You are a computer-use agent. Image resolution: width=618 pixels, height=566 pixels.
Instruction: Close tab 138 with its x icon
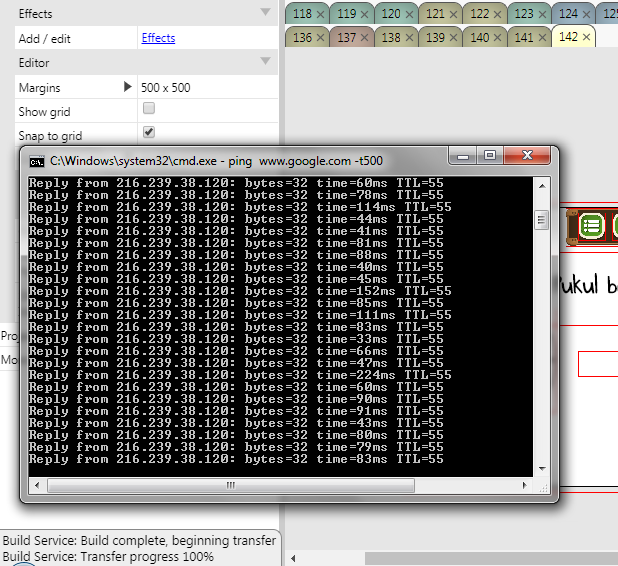410,38
